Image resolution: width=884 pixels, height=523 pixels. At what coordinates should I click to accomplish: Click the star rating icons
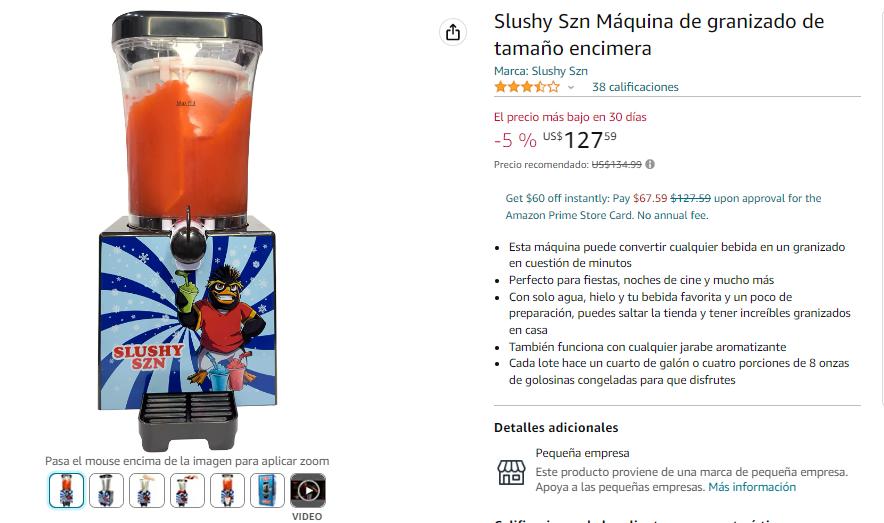[x=527, y=87]
